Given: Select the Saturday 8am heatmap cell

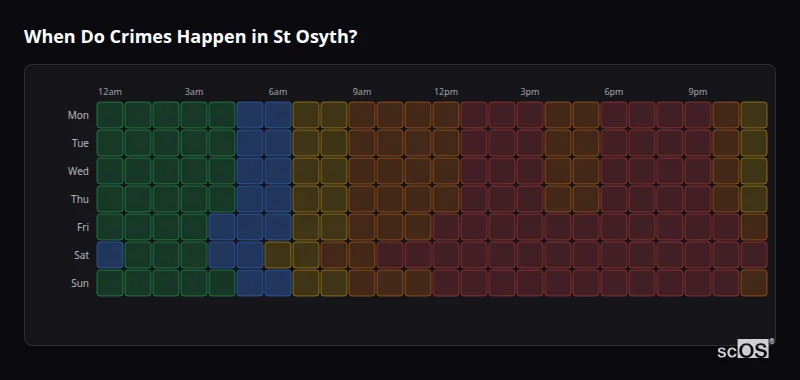Looking at the screenshot, I should tap(334, 255).
